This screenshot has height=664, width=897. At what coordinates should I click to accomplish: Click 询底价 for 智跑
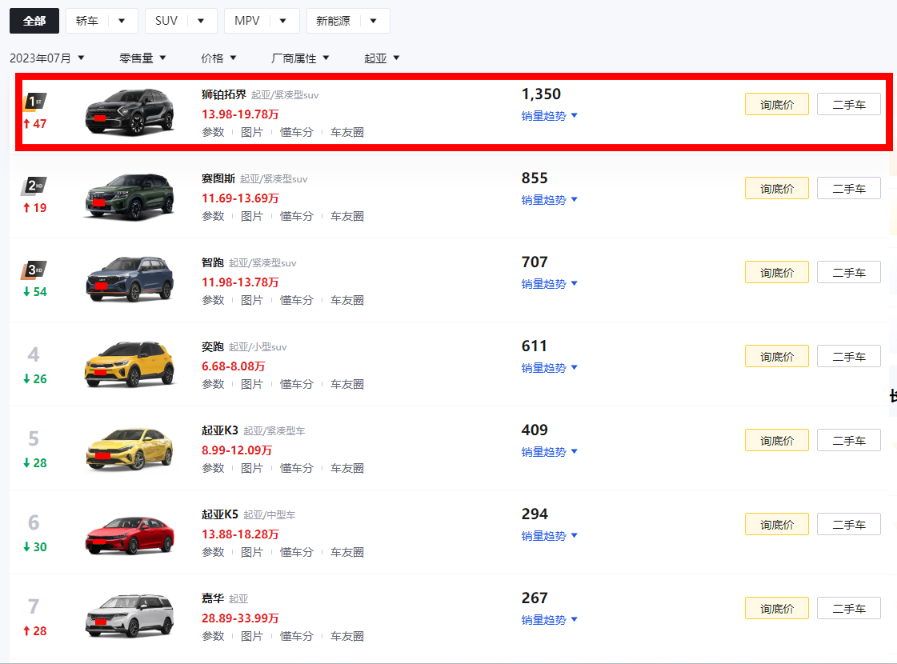pos(777,273)
